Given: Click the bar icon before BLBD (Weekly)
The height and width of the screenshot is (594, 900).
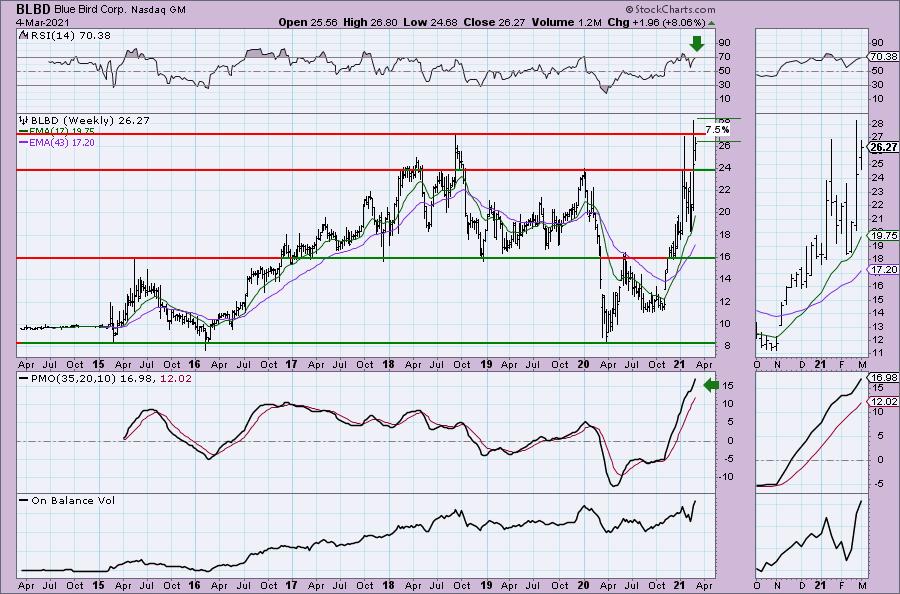Looking at the screenshot, I should [x=24, y=121].
